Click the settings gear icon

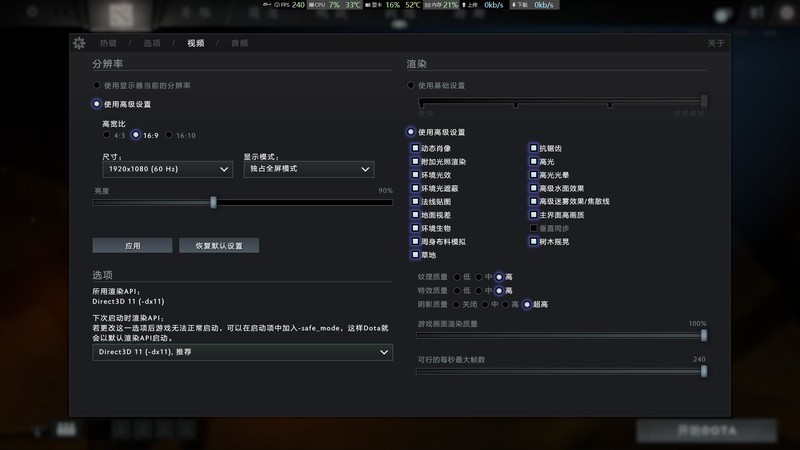pyautogui.click(x=79, y=43)
